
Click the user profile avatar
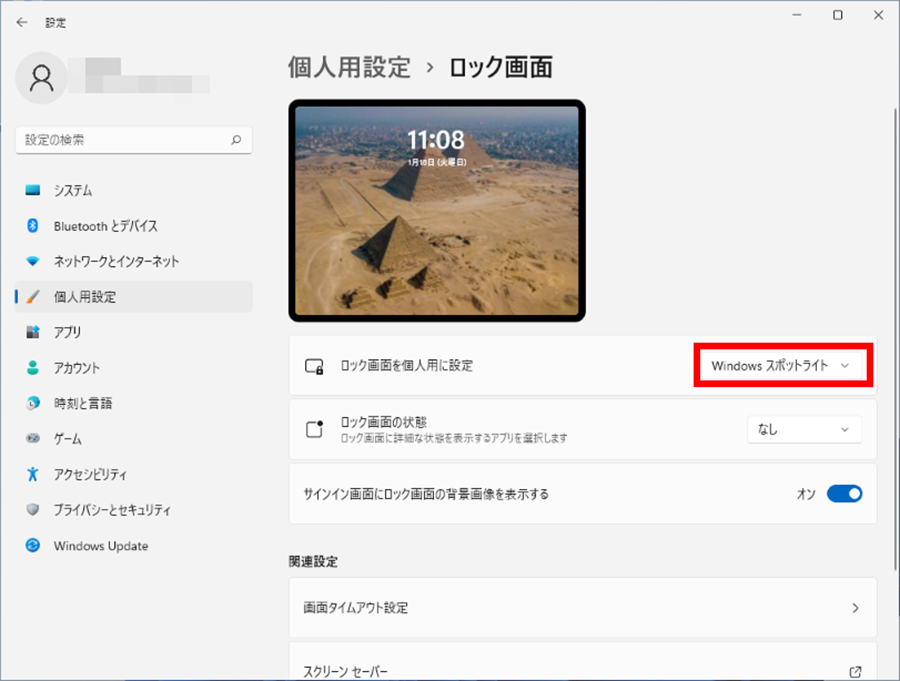click(42, 78)
